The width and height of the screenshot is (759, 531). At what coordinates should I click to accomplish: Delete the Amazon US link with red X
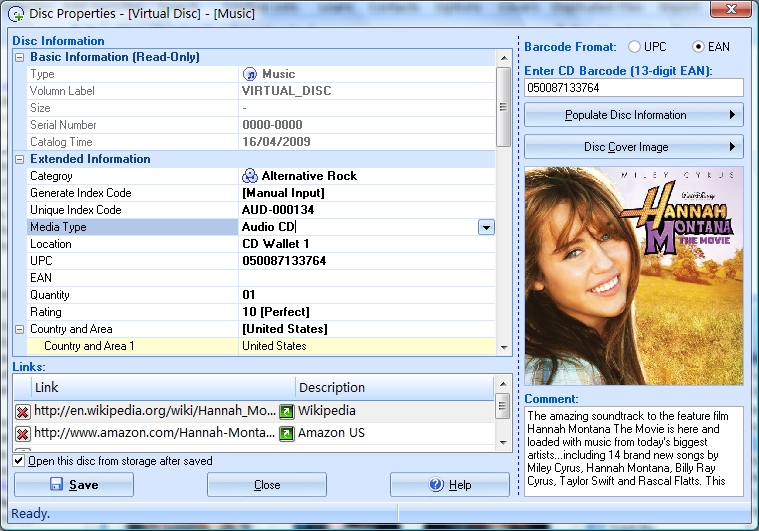pos(22,433)
